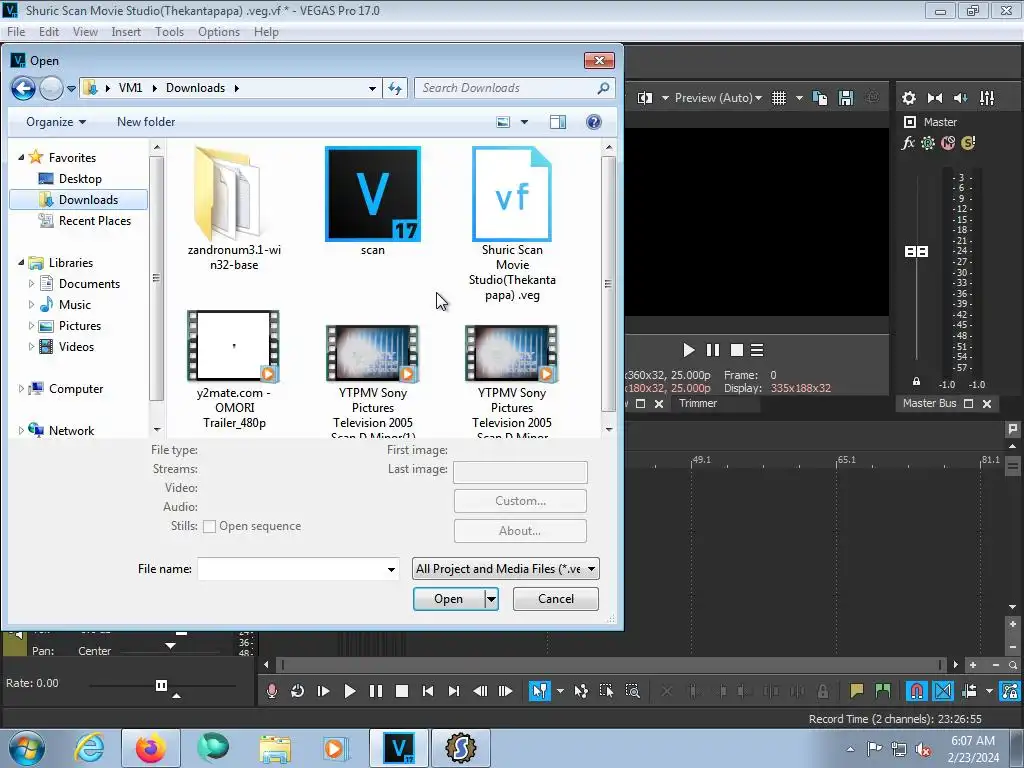Open the View menu
The image size is (1024, 768).
pyautogui.click(x=85, y=31)
